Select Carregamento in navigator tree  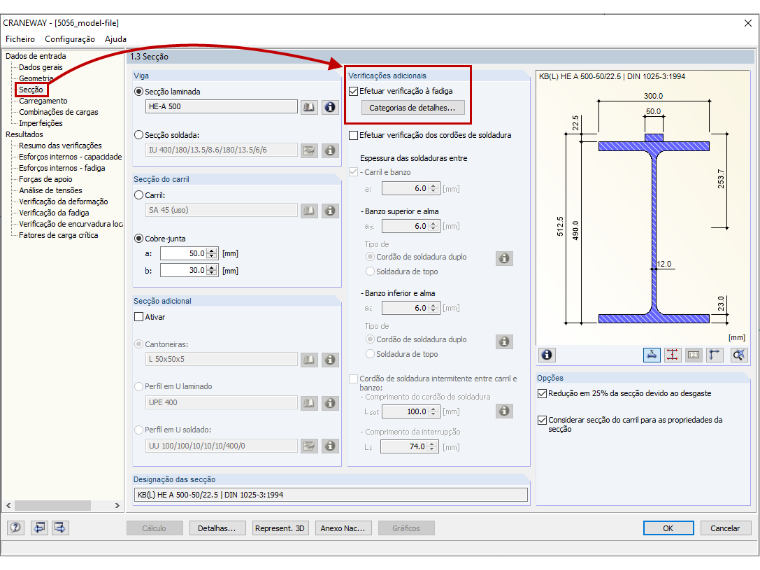pyautogui.click(x=43, y=101)
